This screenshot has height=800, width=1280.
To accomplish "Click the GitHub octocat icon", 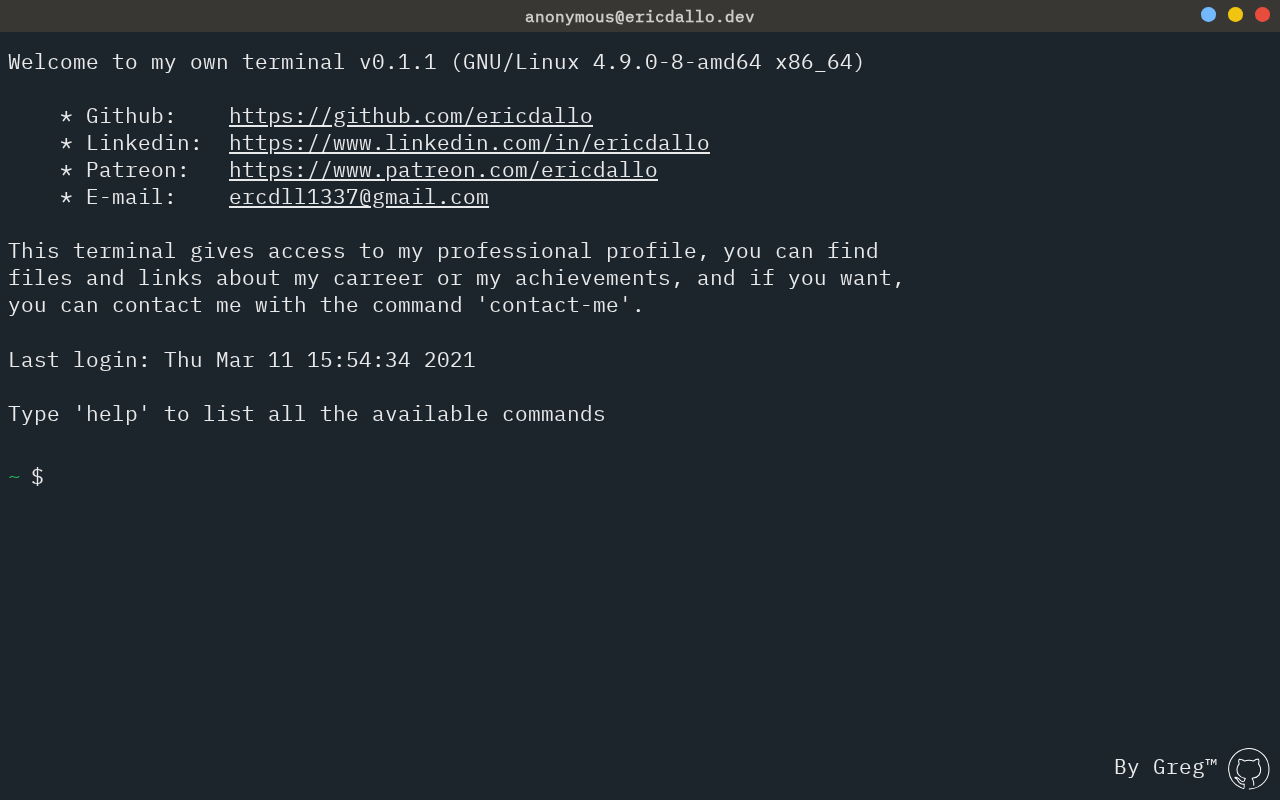I will 1248,769.
